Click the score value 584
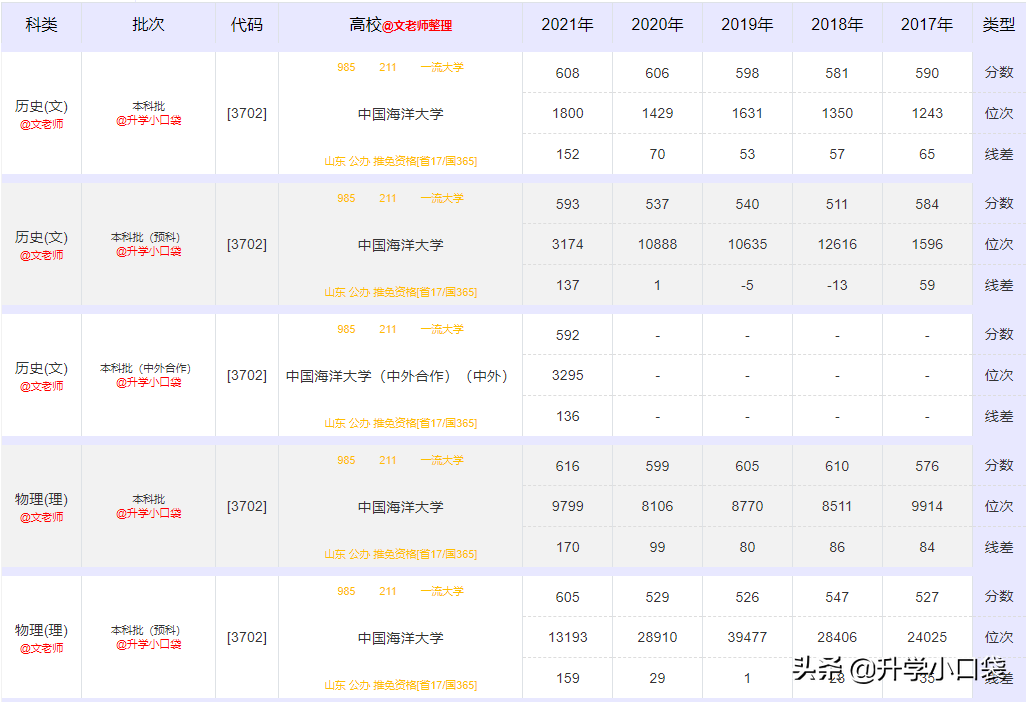 coord(927,204)
